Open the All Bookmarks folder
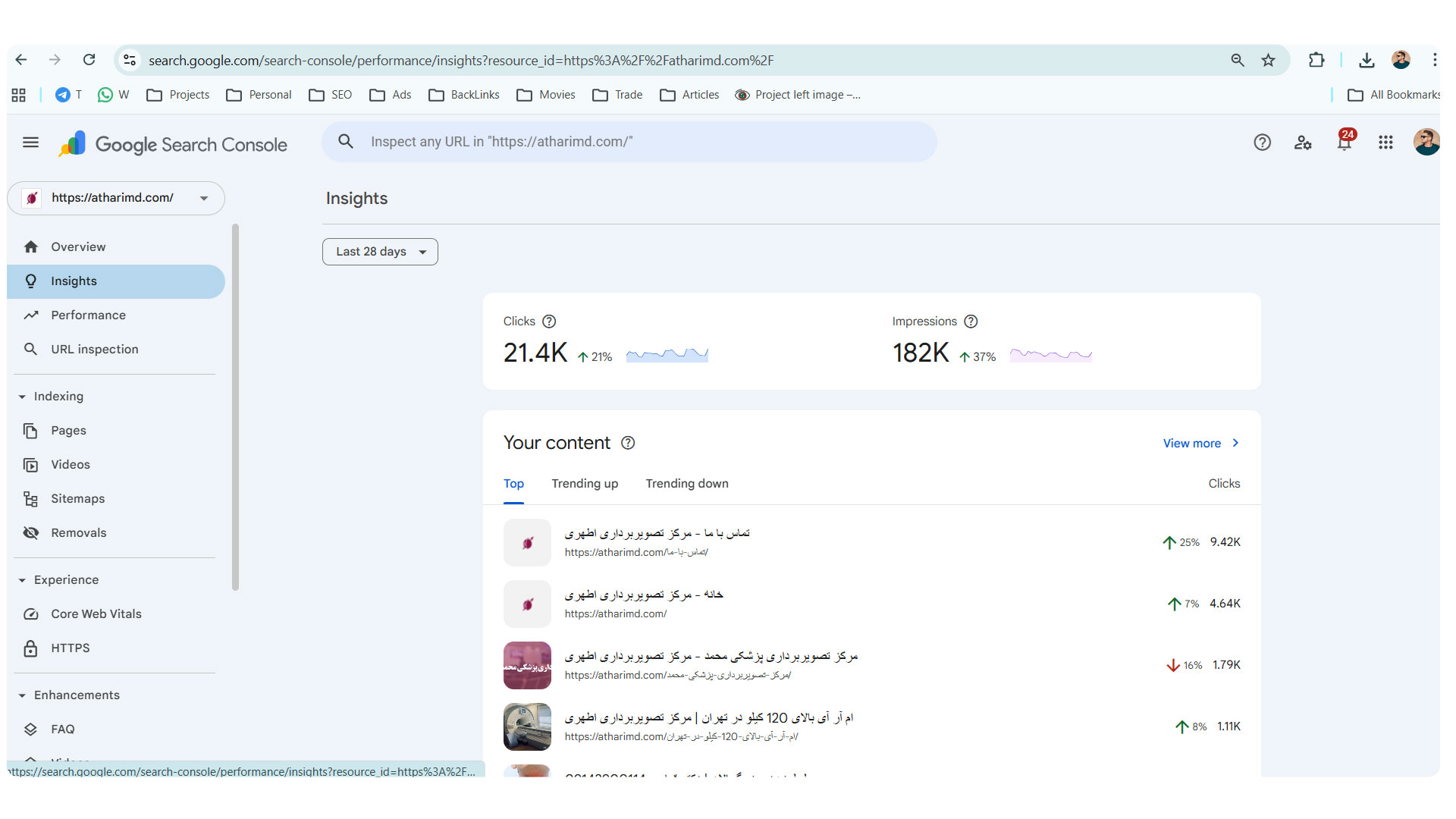This screenshot has width=1456, height=819. (x=1394, y=95)
